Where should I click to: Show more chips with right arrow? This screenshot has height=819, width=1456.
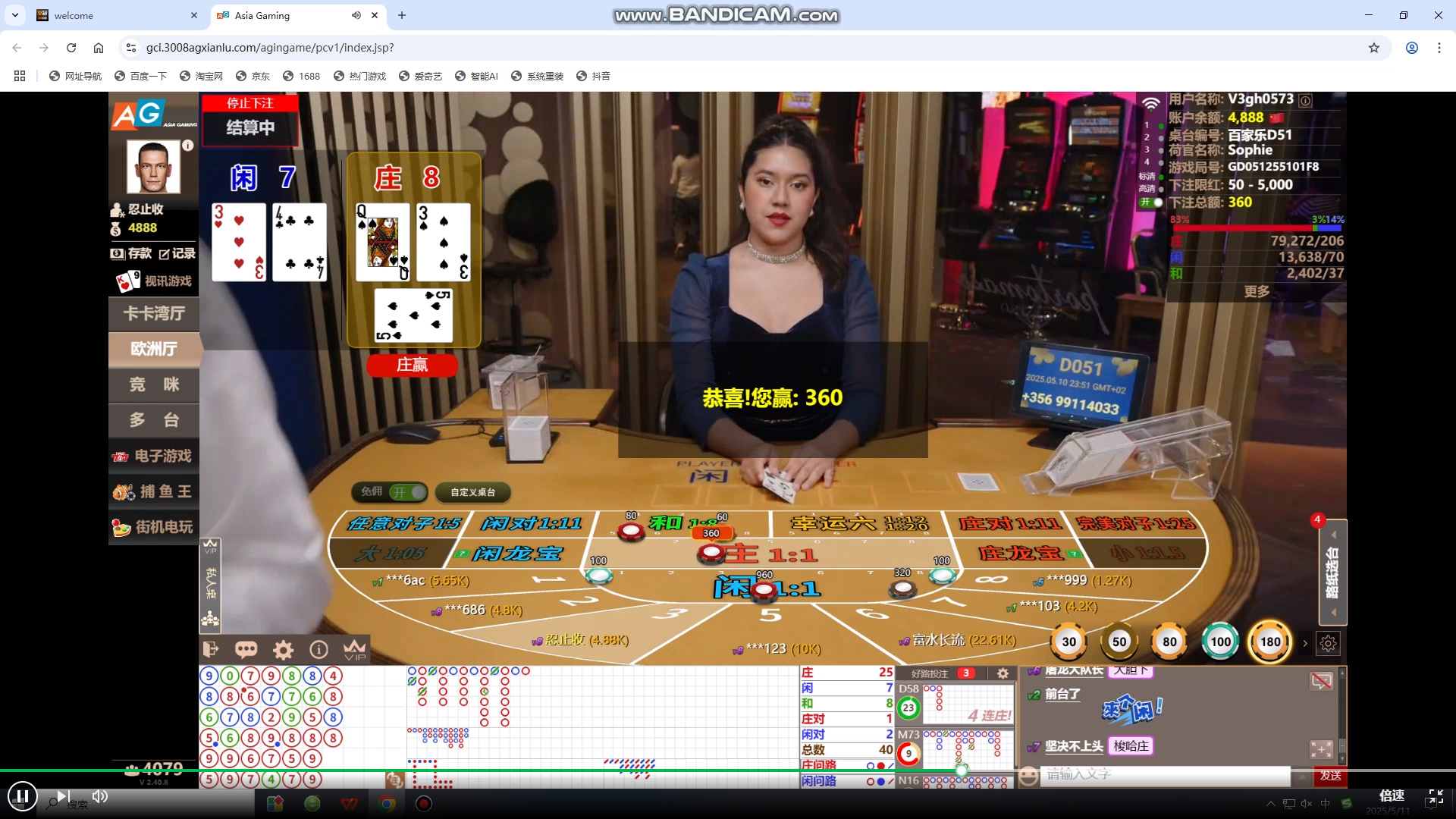pyautogui.click(x=1305, y=643)
